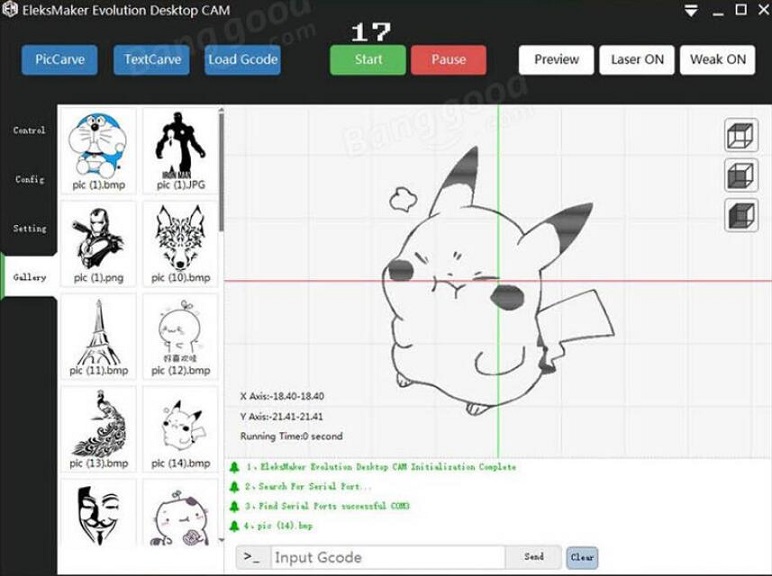This screenshot has width=772, height=576.
Task: Switch to the Setting tab
Action: point(29,228)
